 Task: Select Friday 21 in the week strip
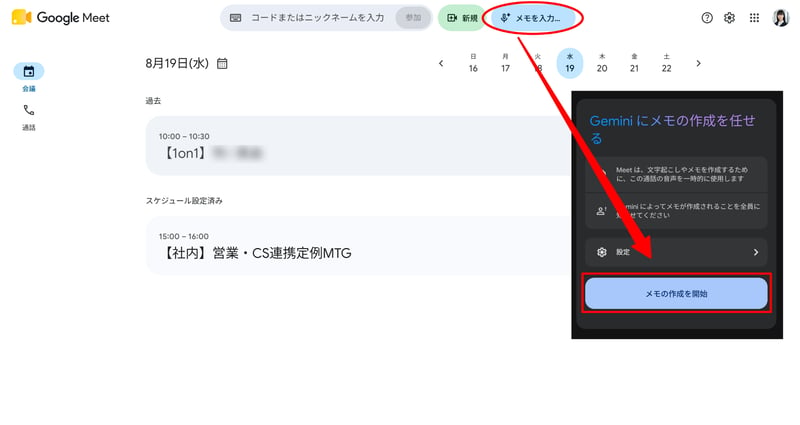coord(634,63)
